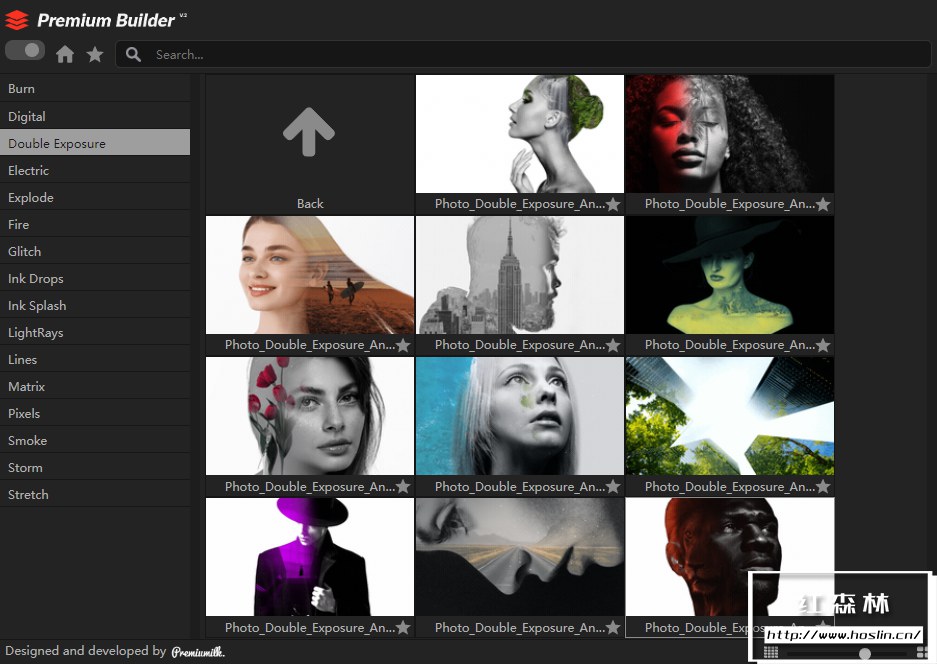Click the magnifying glass search icon

coord(133,54)
